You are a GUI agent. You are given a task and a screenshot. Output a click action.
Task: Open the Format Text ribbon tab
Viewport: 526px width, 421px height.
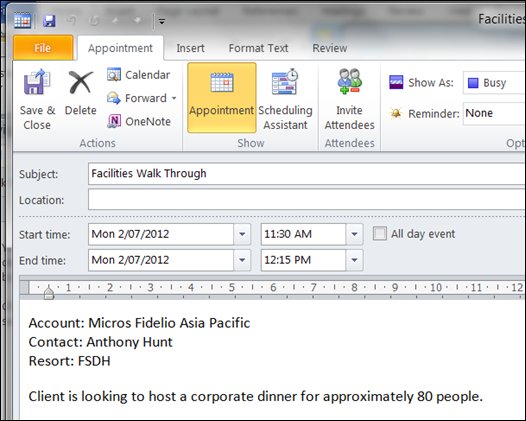coord(258,48)
